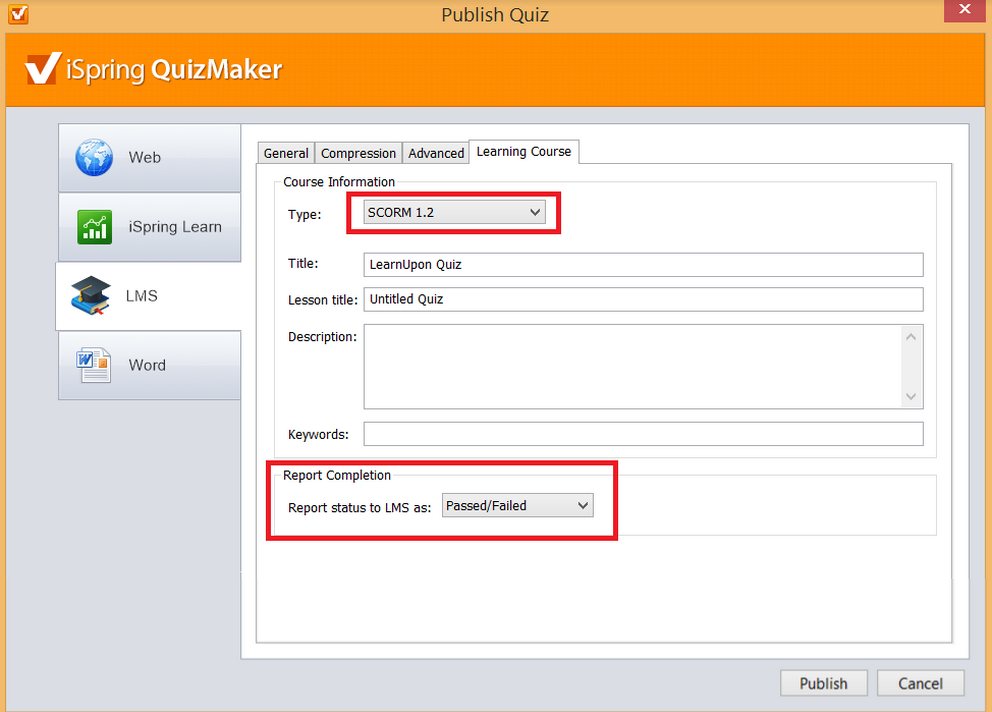The width and height of the screenshot is (992, 712).
Task: Switch to the Compression tab
Action: pos(358,153)
